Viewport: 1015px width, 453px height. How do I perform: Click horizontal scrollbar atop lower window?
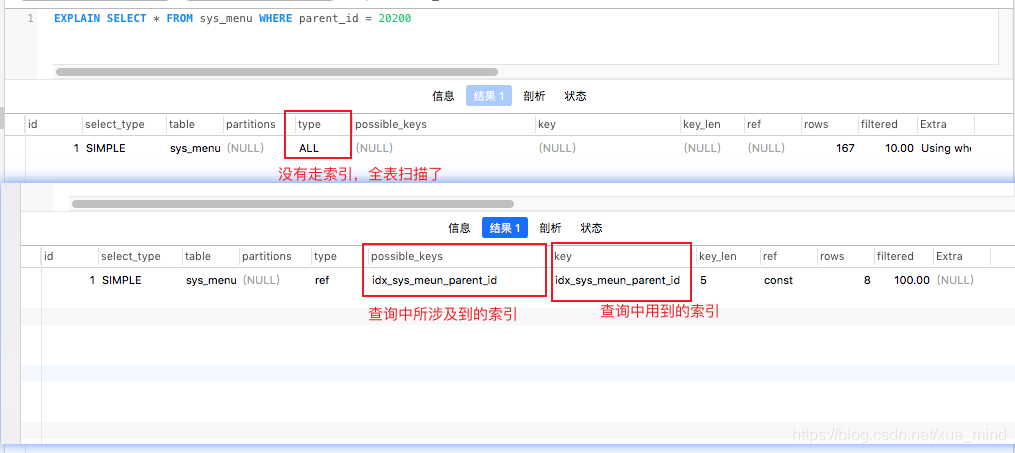coord(293,204)
